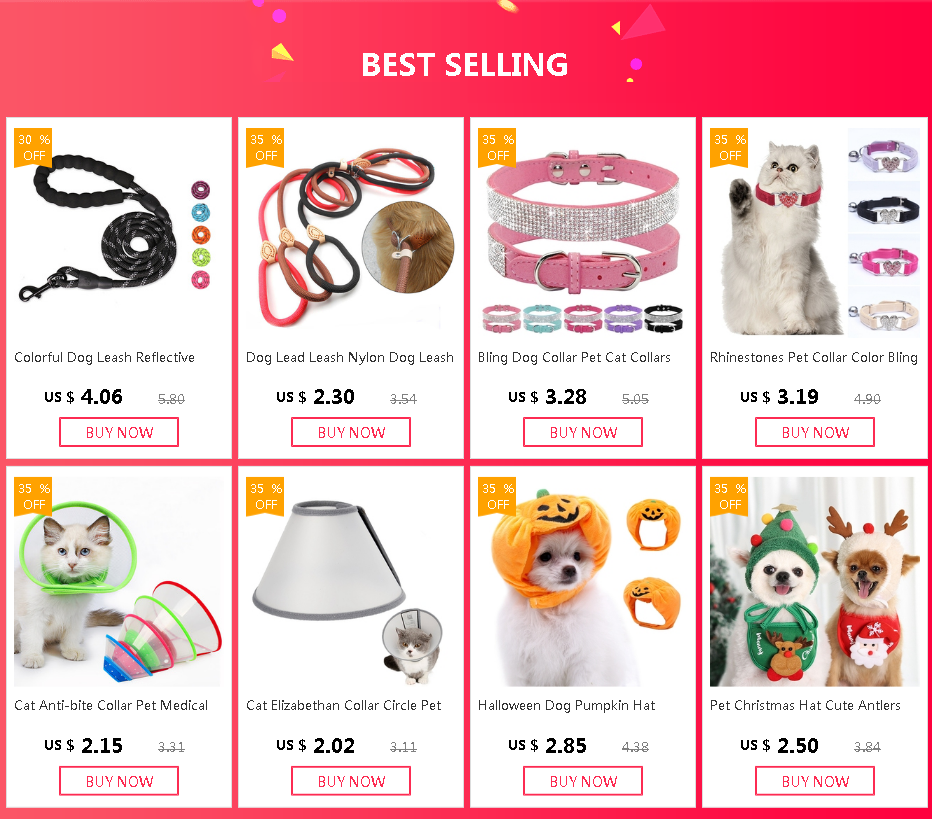
Task: Open the Christmas hat dogs photo
Action: pos(814,581)
